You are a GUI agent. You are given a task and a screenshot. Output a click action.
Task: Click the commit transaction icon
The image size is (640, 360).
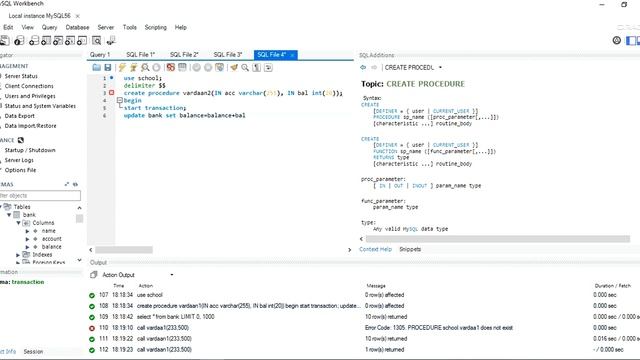click(196, 67)
